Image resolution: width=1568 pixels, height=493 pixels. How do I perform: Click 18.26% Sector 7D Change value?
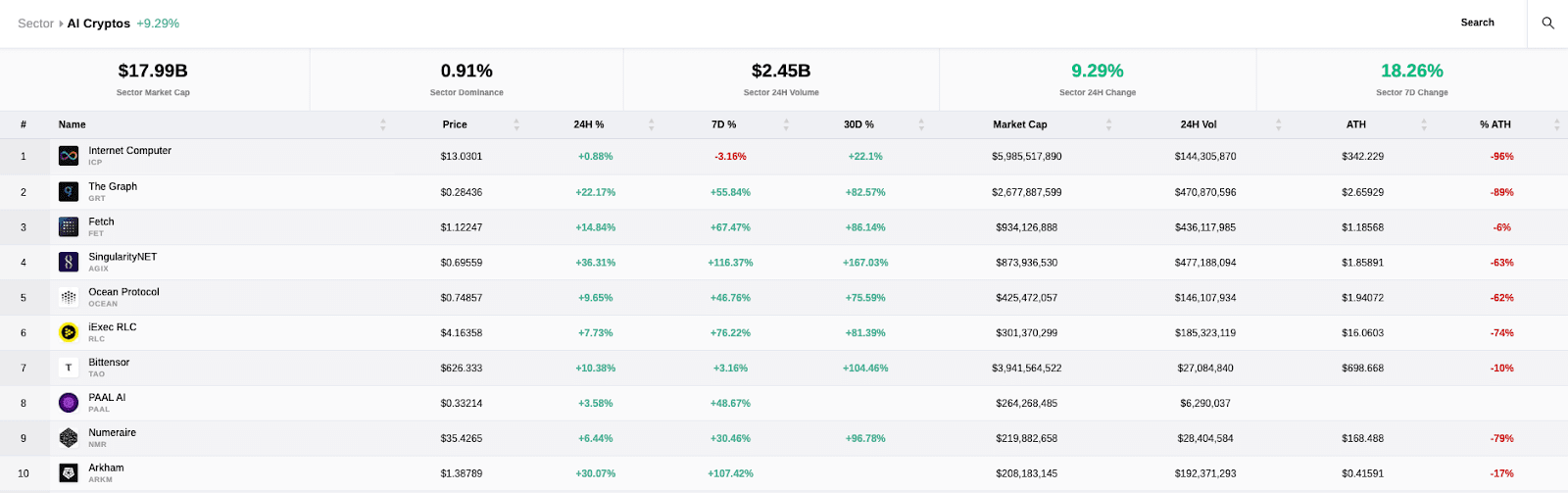pos(1412,71)
